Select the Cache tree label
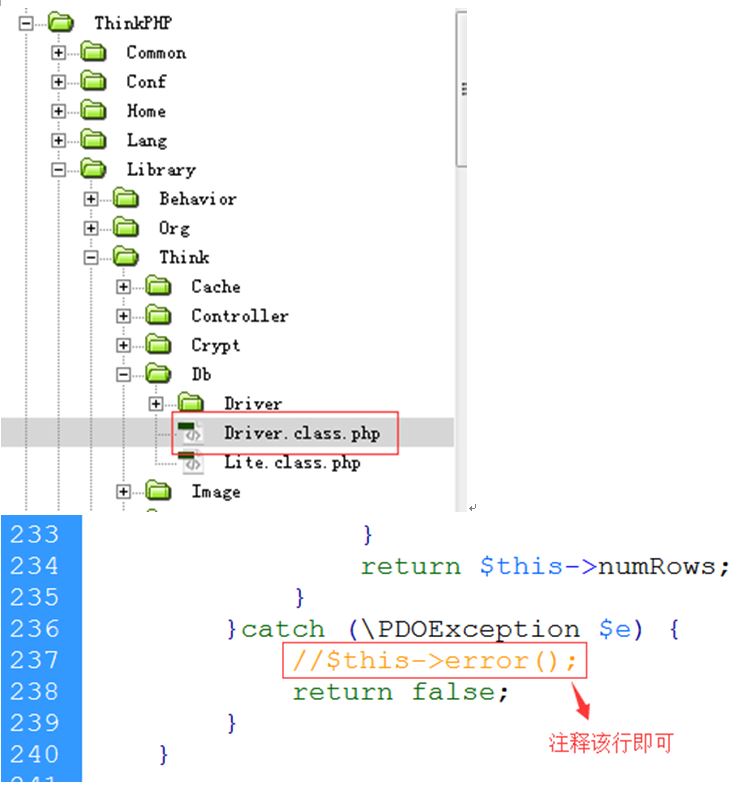Viewport: 754px width, 787px height. click(216, 286)
